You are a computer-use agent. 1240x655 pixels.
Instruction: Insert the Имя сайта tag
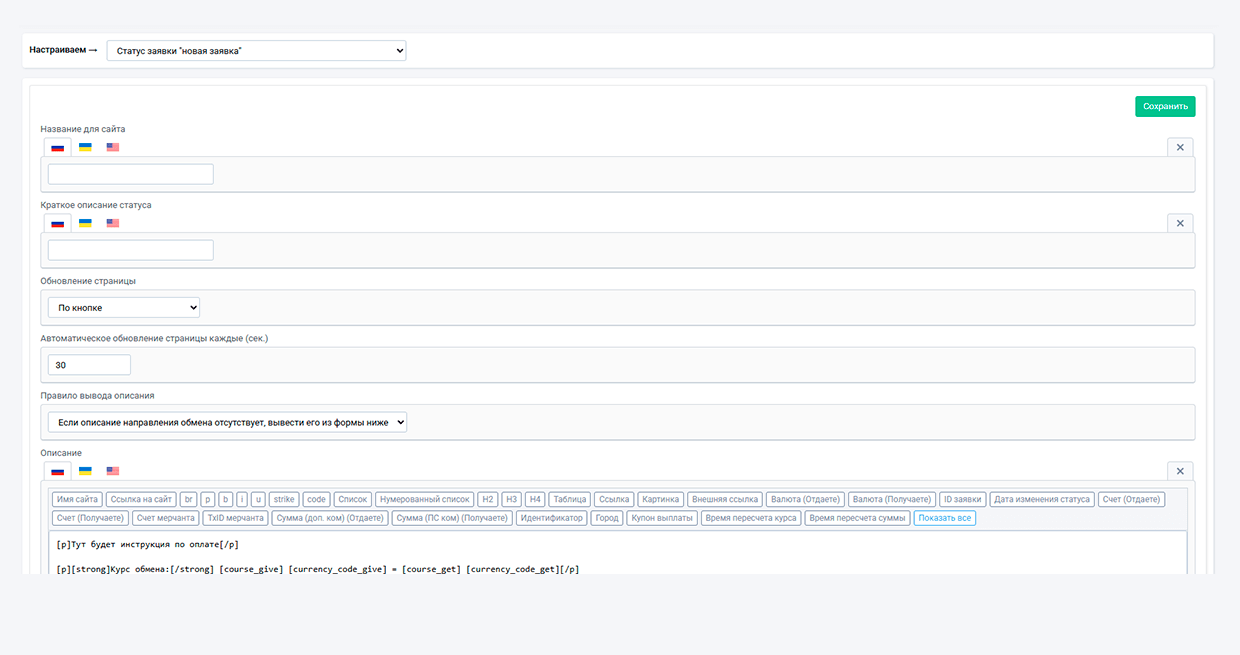click(78, 499)
